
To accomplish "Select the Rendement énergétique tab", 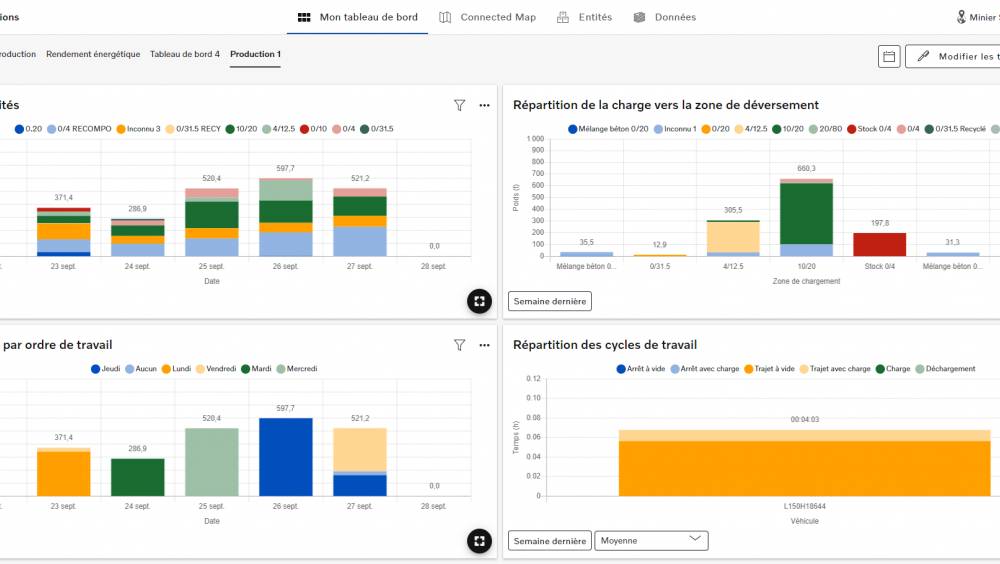I will click(93, 54).
